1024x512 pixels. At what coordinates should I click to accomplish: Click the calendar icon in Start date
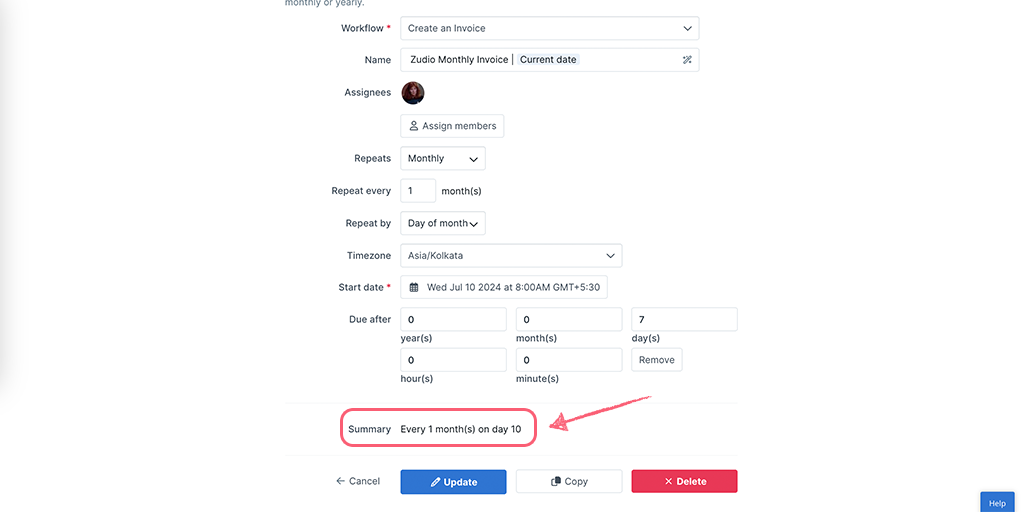[x=413, y=287]
